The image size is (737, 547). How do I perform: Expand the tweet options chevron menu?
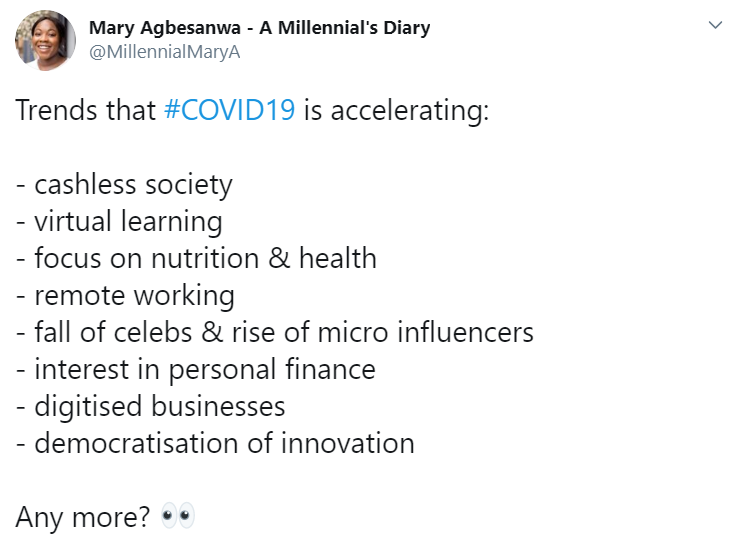click(714, 25)
